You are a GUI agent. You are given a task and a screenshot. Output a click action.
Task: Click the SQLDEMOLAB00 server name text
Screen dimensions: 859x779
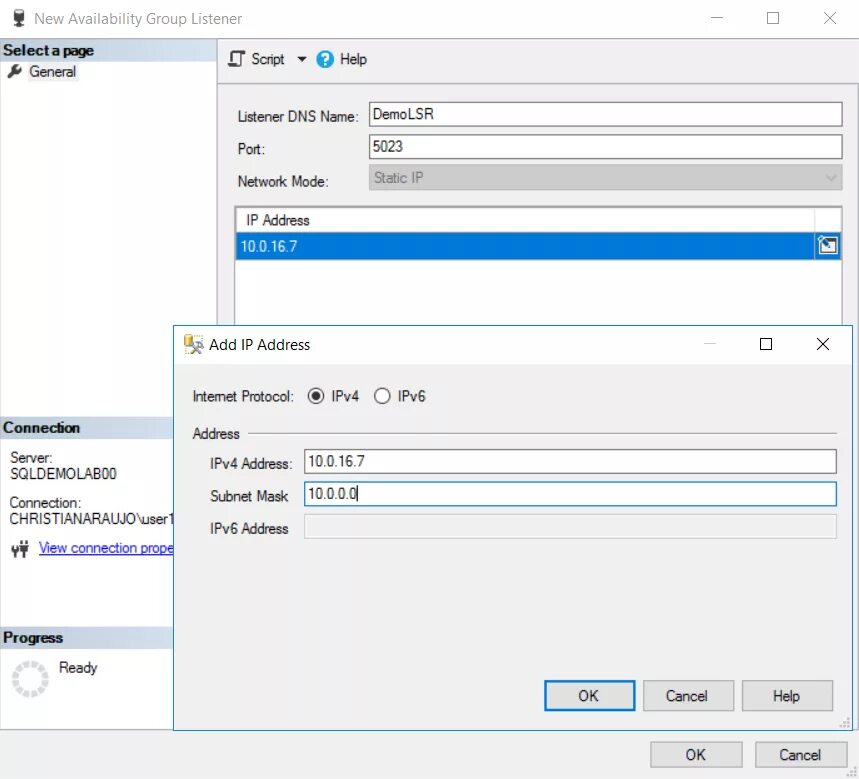[x=63, y=474]
